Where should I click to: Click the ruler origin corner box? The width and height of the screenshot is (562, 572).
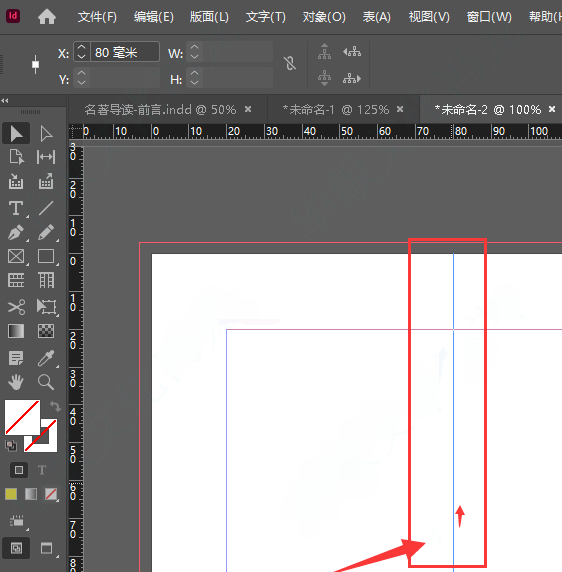(76, 131)
